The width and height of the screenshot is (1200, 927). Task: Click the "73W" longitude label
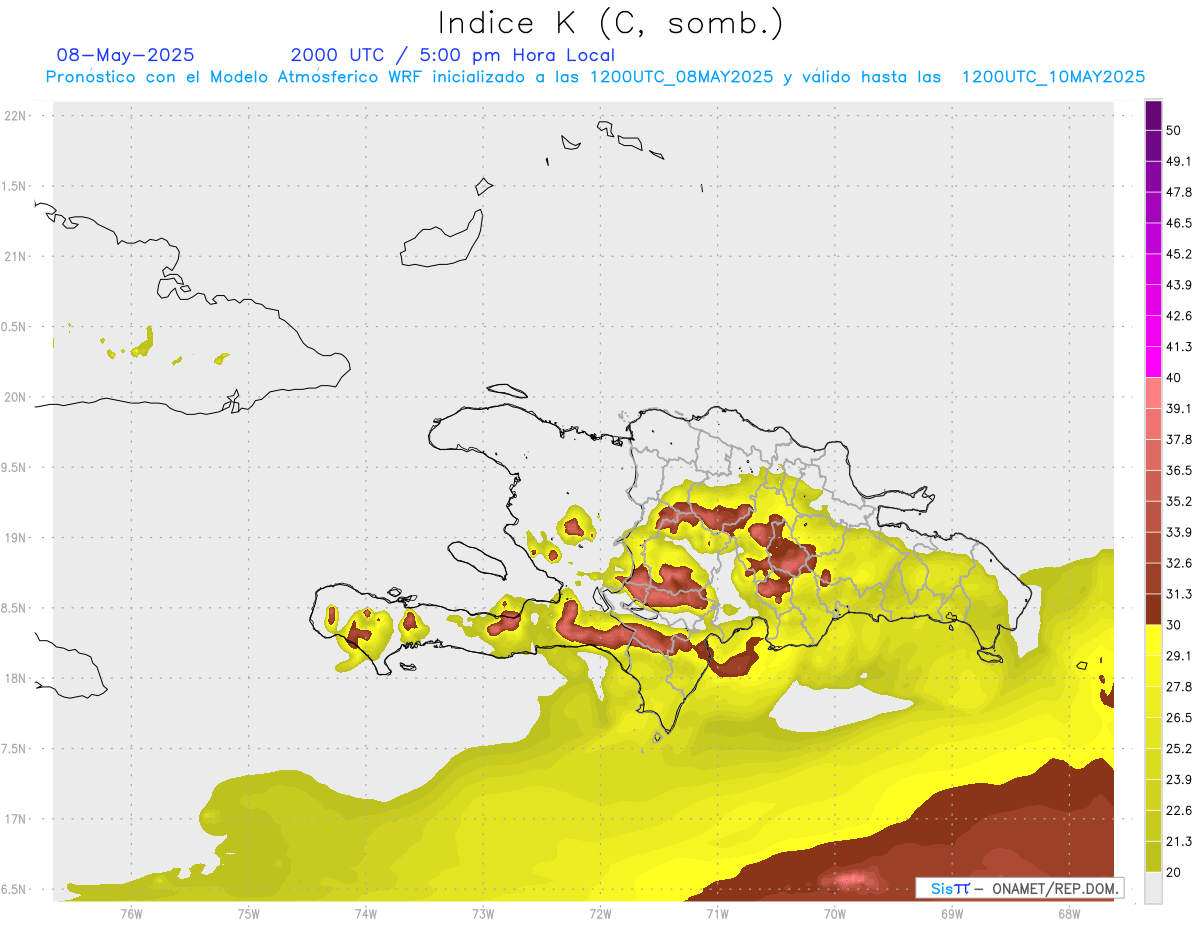pos(483,913)
